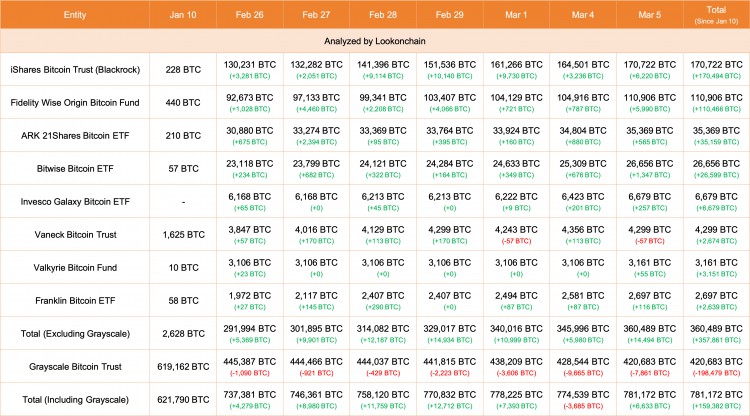
Task: Click the 24,633 BTC value
Action: click(516, 164)
